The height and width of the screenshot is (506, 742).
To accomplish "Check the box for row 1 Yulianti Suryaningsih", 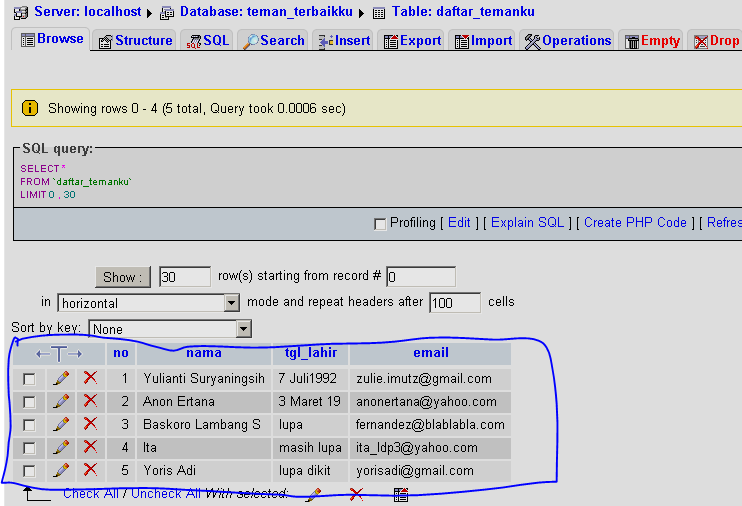I will 29,379.
